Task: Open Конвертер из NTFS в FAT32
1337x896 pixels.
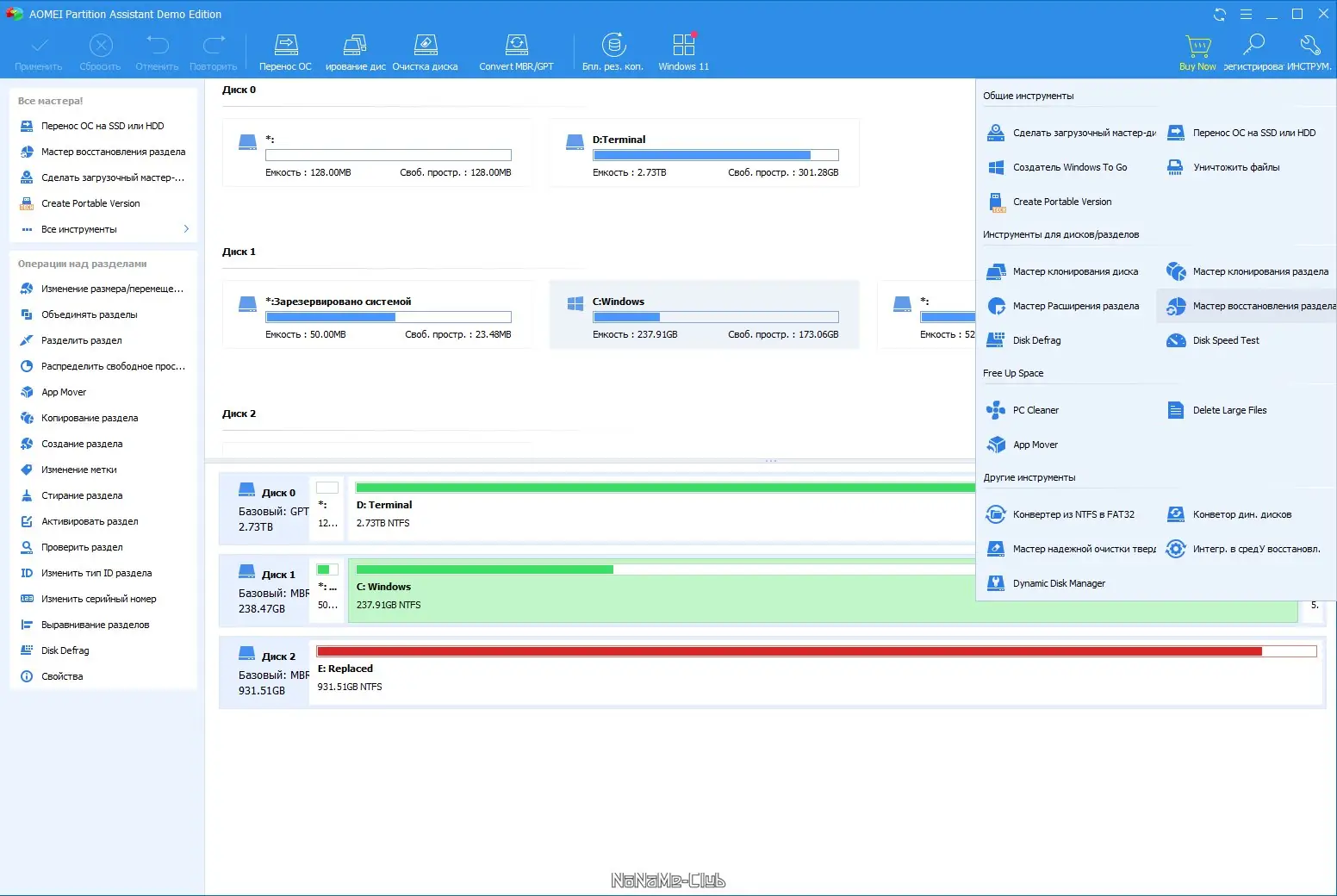Action: 1060,514
